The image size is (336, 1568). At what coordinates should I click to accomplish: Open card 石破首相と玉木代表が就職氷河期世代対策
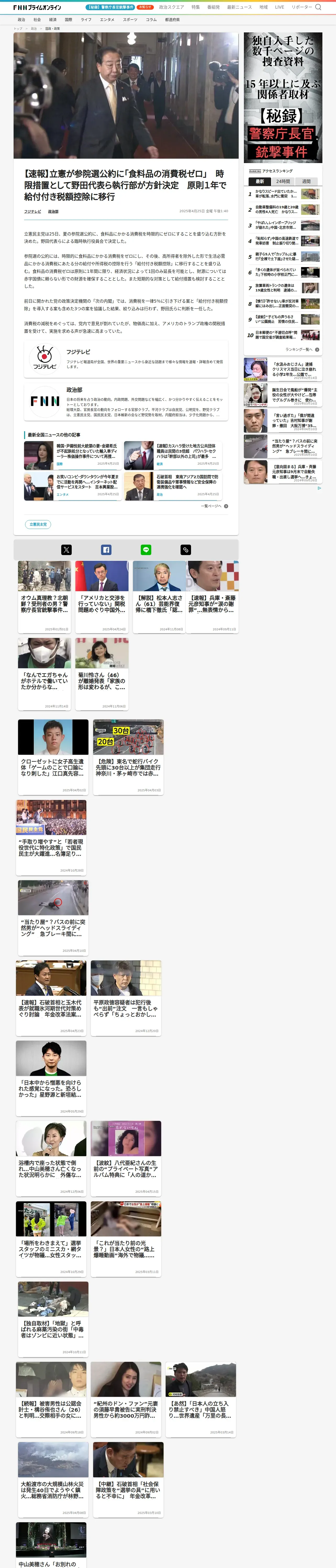pyautogui.click(x=51, y=998)
